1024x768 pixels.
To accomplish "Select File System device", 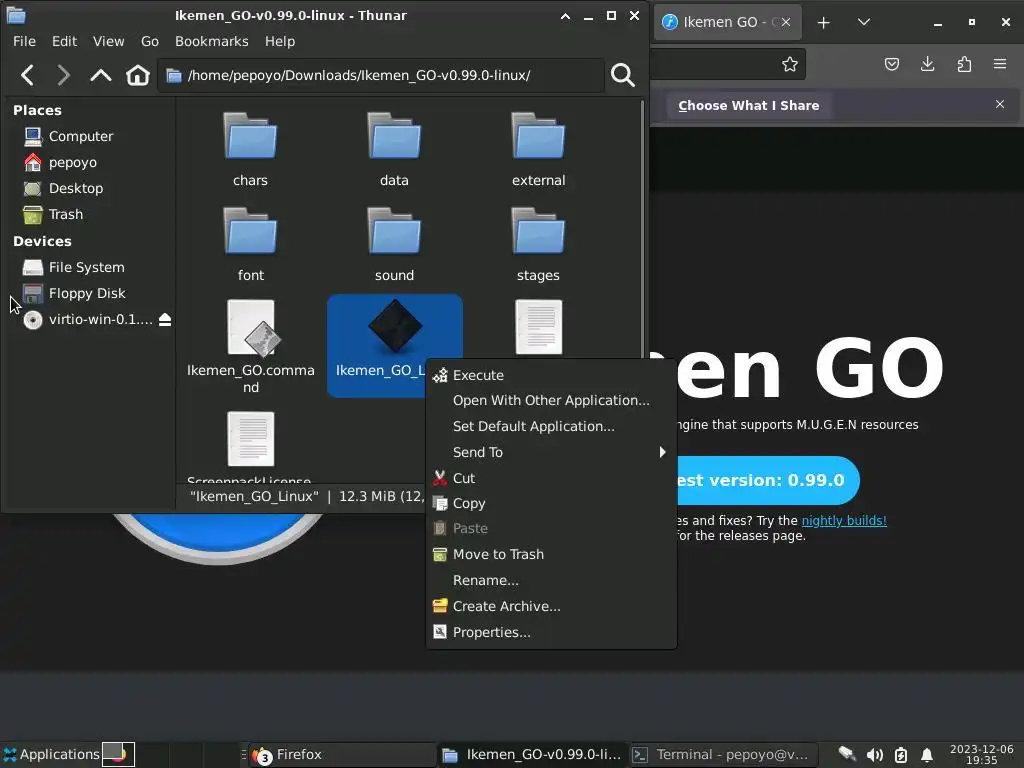I will pyautogui.click(x=88, y=267).
